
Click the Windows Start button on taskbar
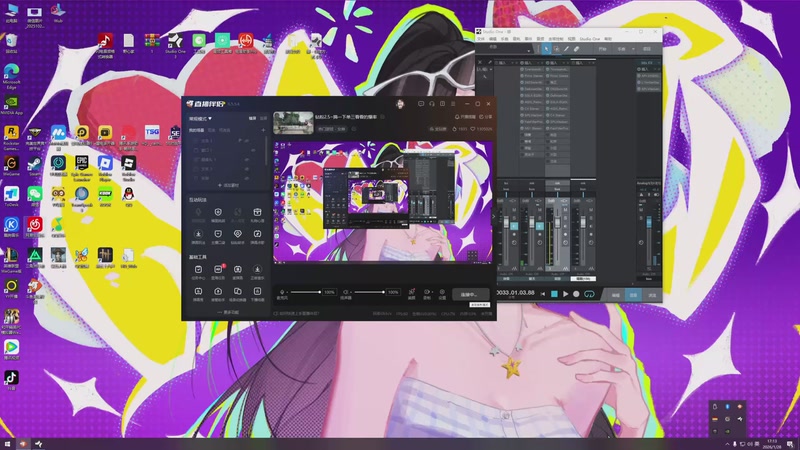tap(7, 444)
